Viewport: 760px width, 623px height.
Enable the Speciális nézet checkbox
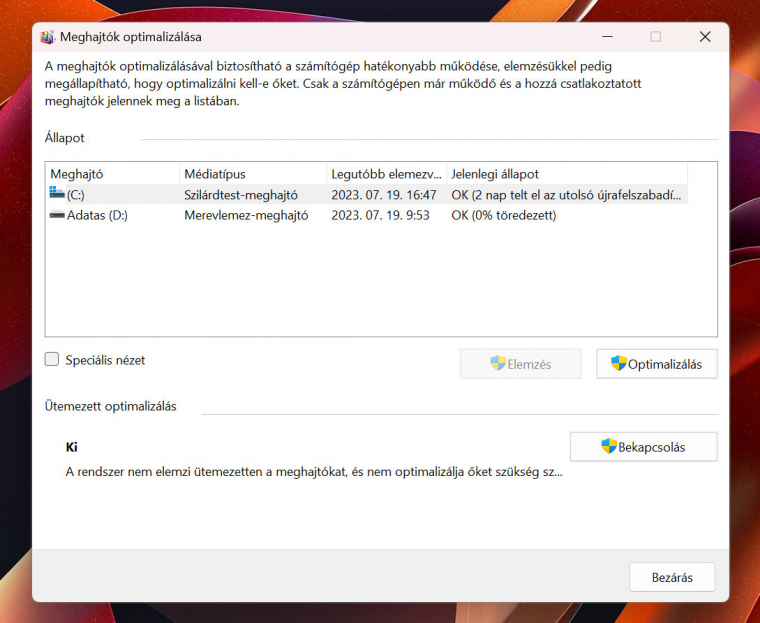pos(52,360)
